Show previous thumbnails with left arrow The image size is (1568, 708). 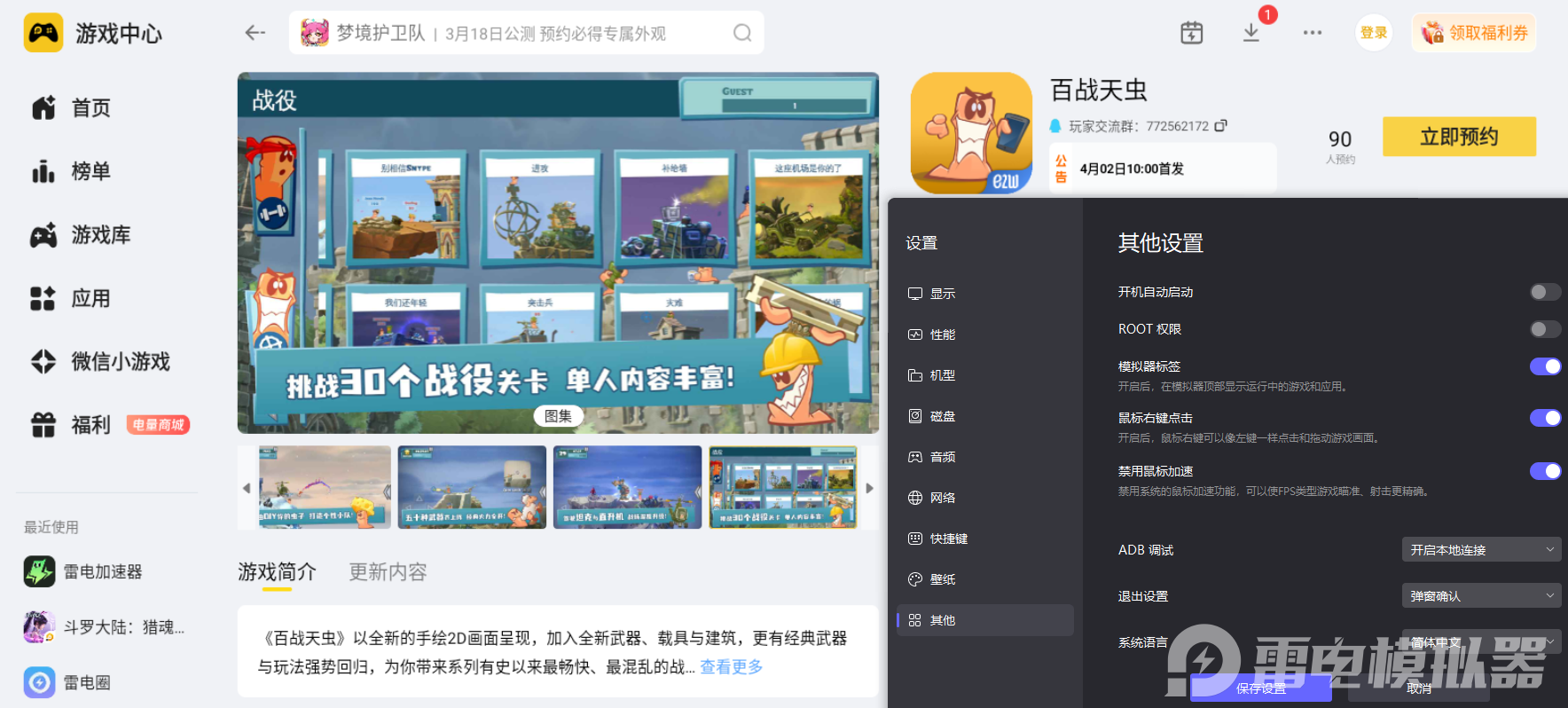247,488
